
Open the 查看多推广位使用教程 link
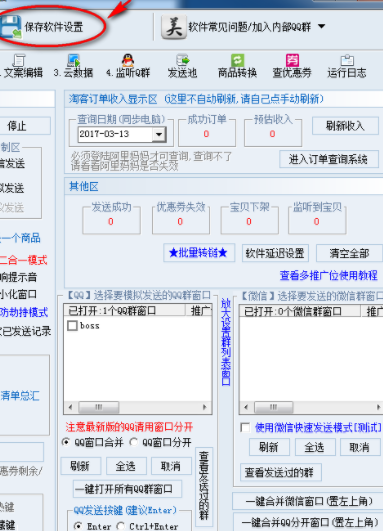pyautogui.click(x=328, y=275)
